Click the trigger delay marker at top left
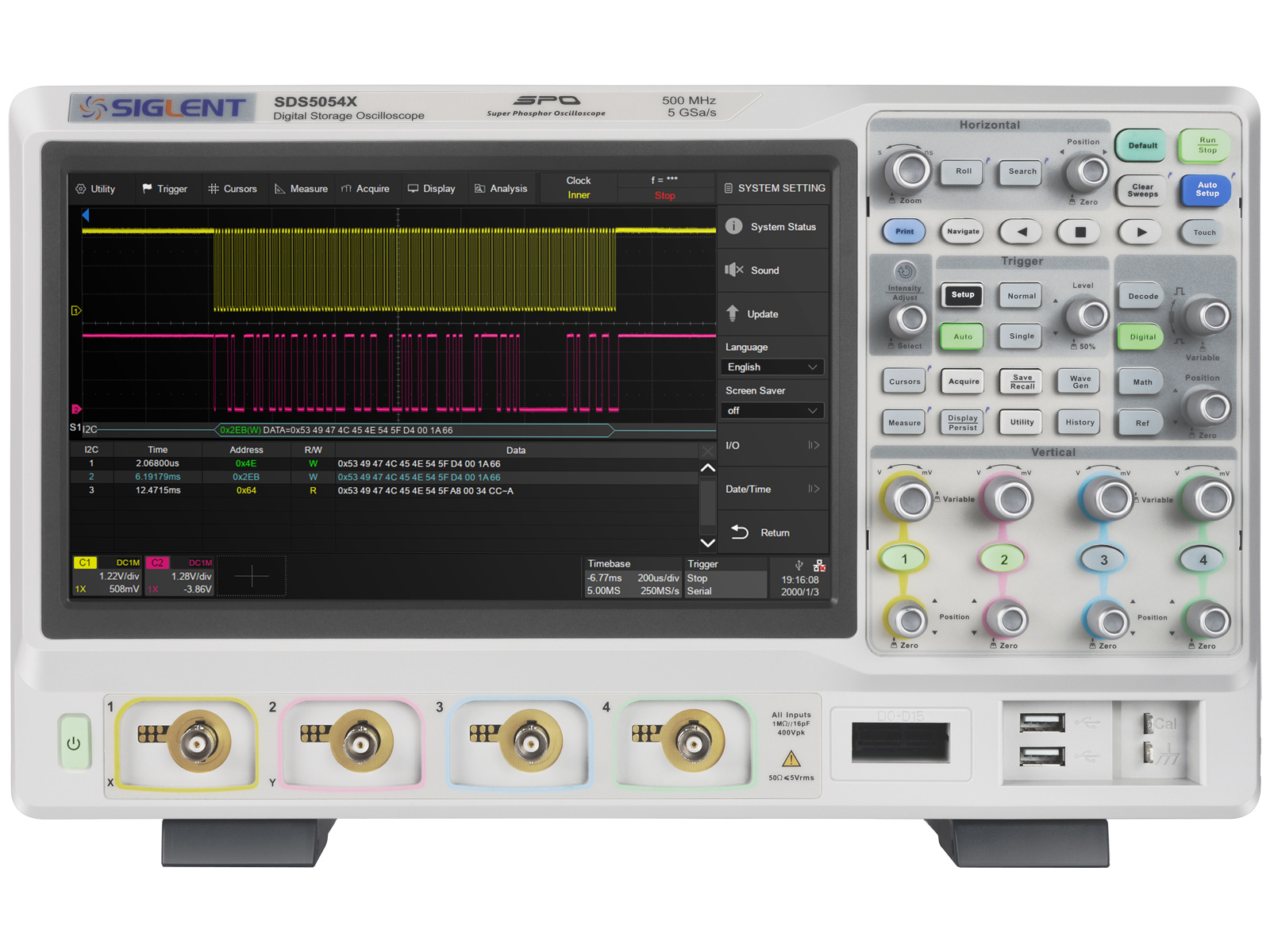 tap(86, 215)
